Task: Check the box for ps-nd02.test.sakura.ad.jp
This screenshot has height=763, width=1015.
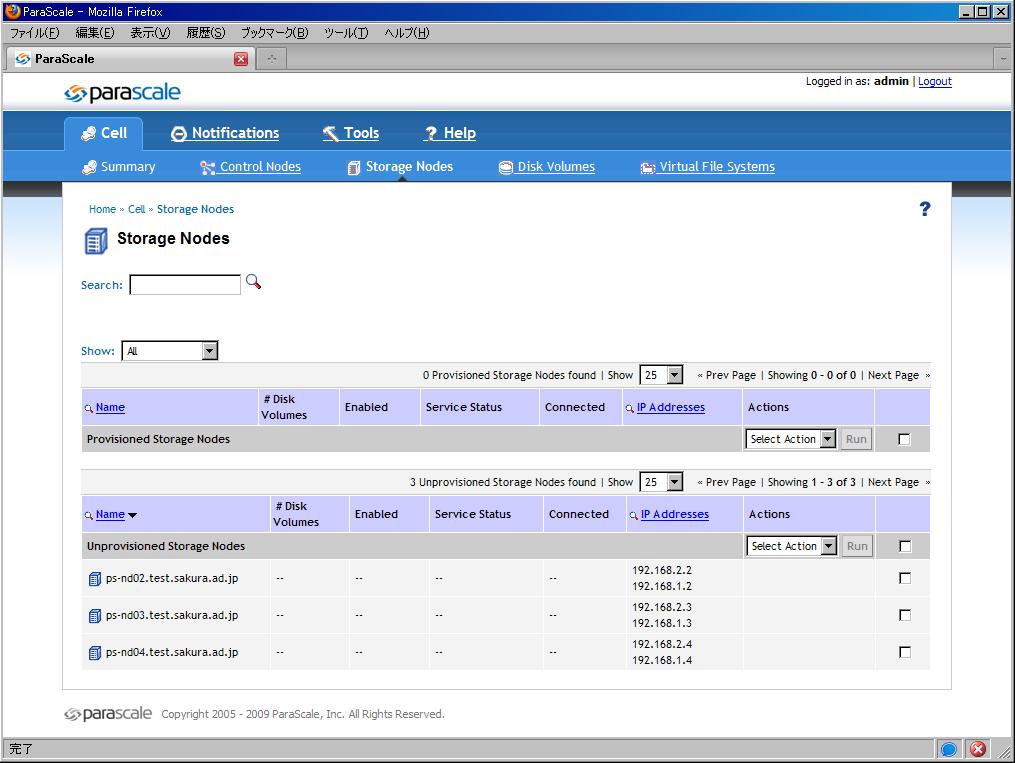Action: click(905, 578)
